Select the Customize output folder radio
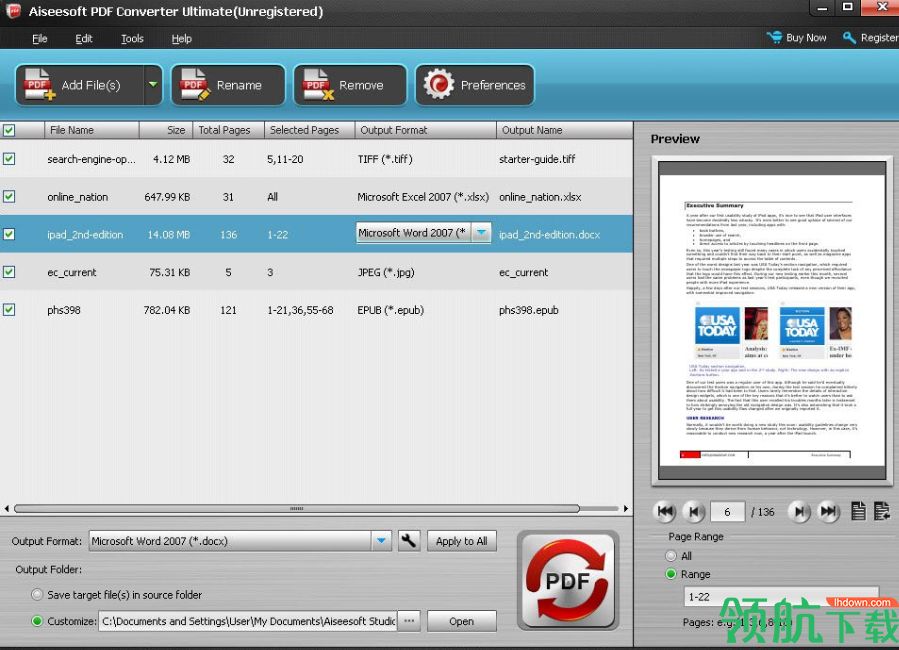This screenshot has height=650, width=899. tap(37, 621)
